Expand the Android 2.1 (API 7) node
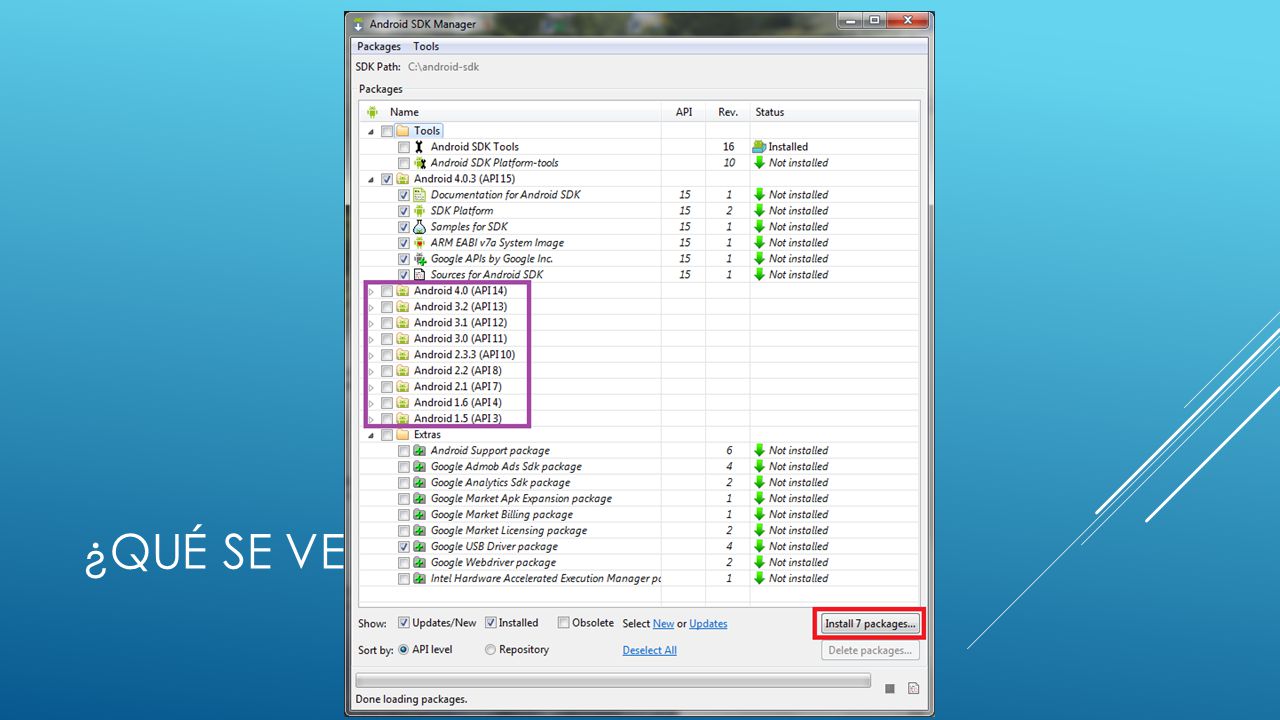Image resolution: width=1280 pixels, height=720 pixels. pyautogui.click(x=372, y=387)
